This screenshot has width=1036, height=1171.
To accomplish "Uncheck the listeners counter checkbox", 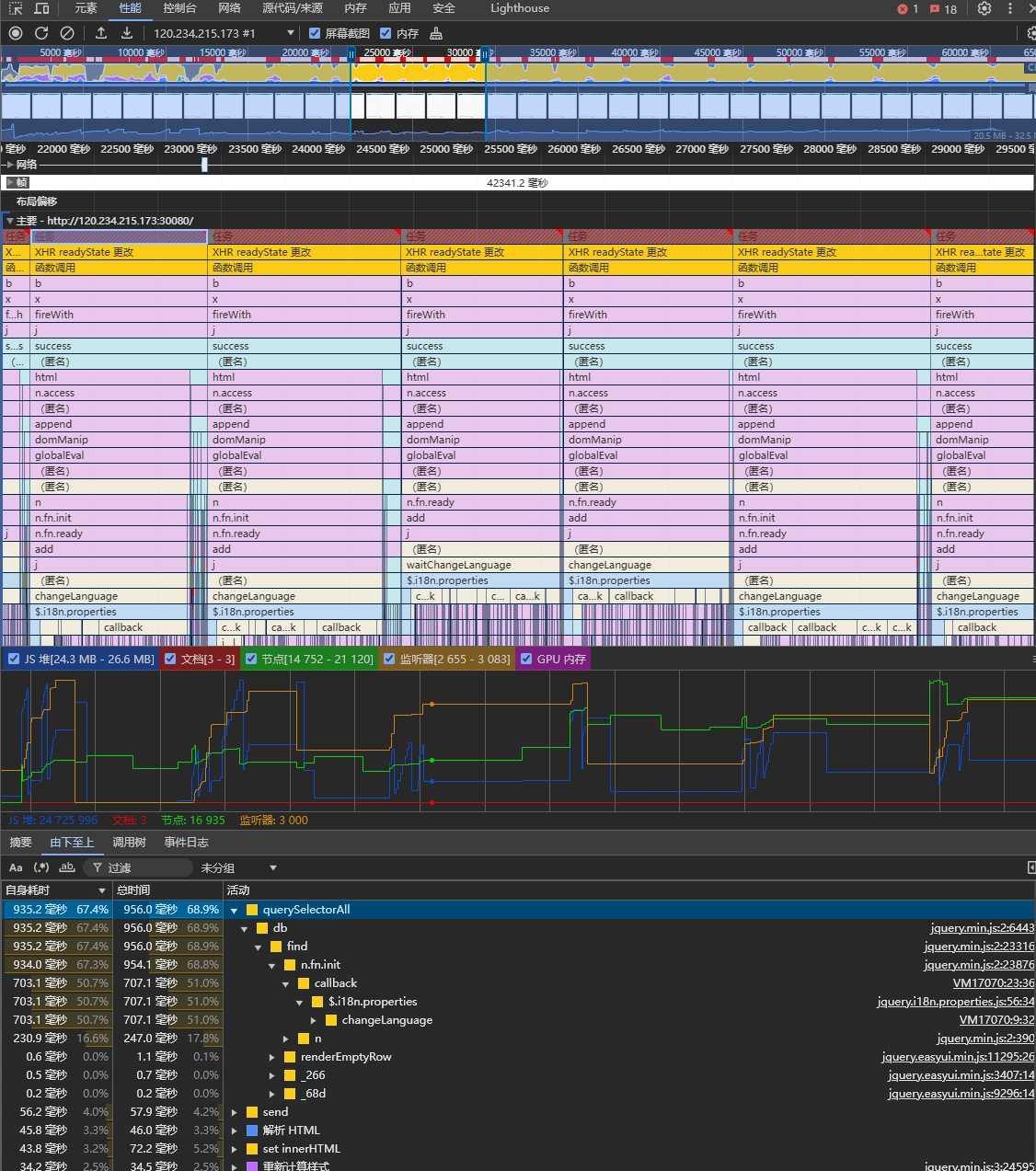I will coord(389,659).
